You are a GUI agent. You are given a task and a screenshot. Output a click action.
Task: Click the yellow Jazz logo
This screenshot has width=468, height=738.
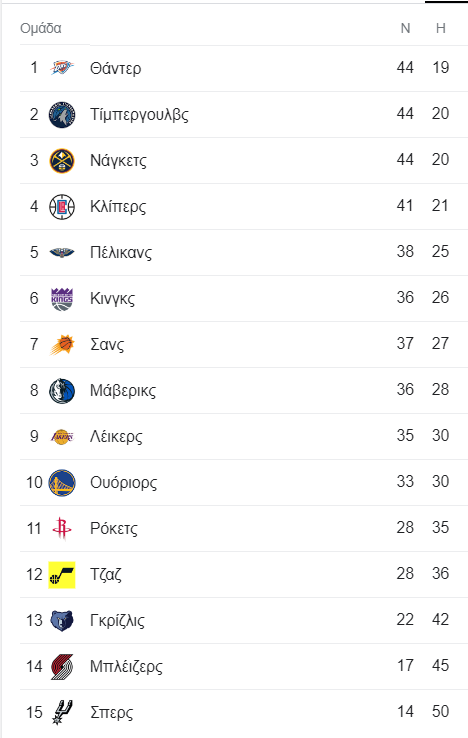coord(62,575)
